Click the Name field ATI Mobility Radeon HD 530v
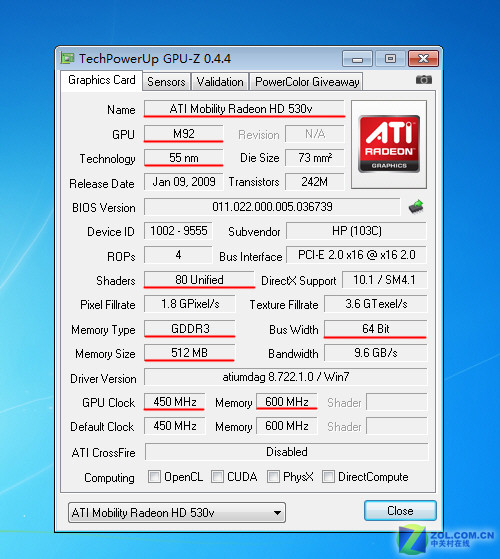The image size is (500, 559). pos(244,108)
